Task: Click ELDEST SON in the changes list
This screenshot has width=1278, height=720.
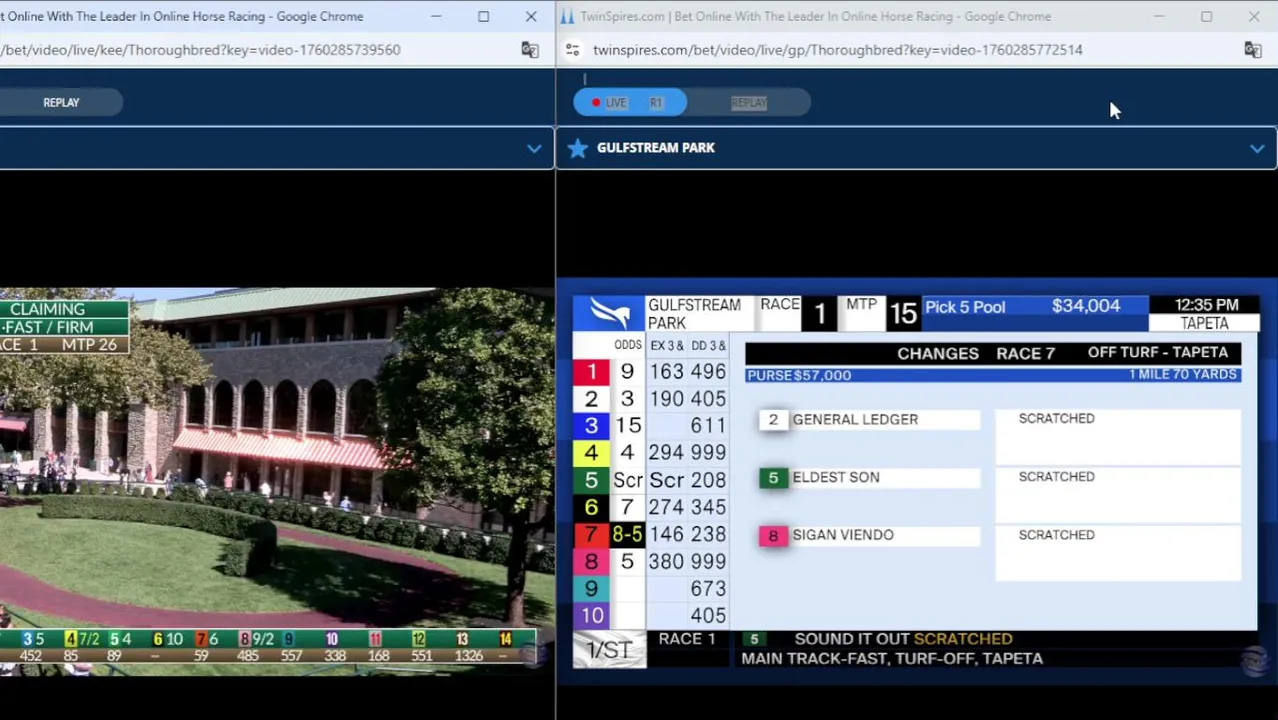Action: pyautogui.click(x=836, y=477)
